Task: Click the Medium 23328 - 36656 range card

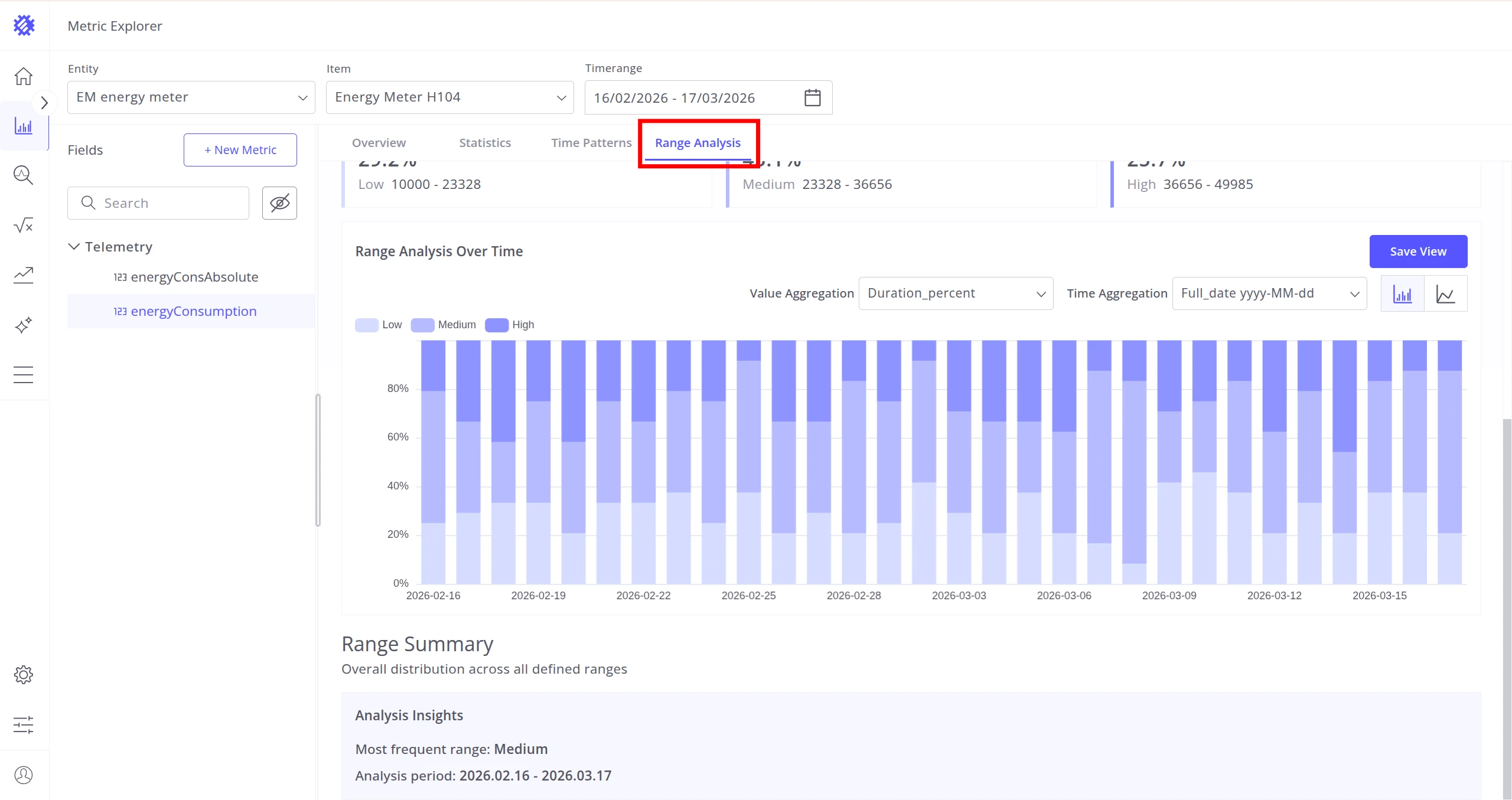Action: (x=911, y=184)
